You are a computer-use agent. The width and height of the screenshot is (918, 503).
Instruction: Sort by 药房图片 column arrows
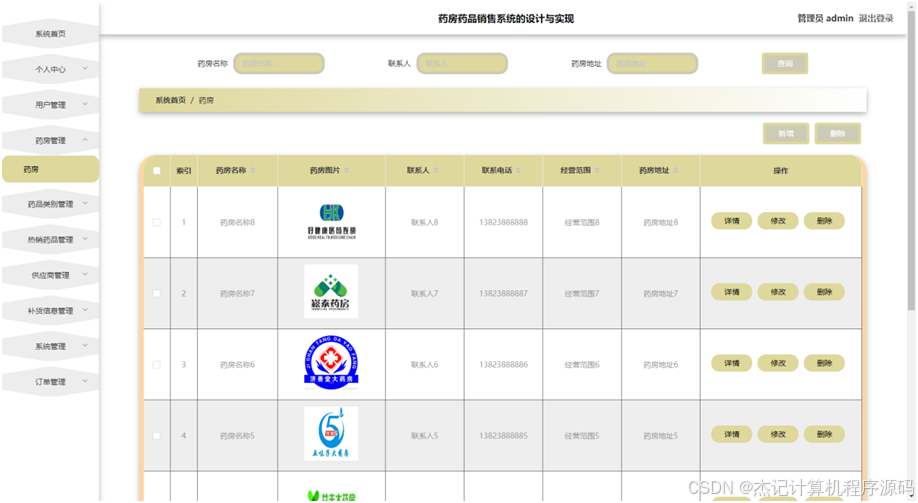pos(347,170)
